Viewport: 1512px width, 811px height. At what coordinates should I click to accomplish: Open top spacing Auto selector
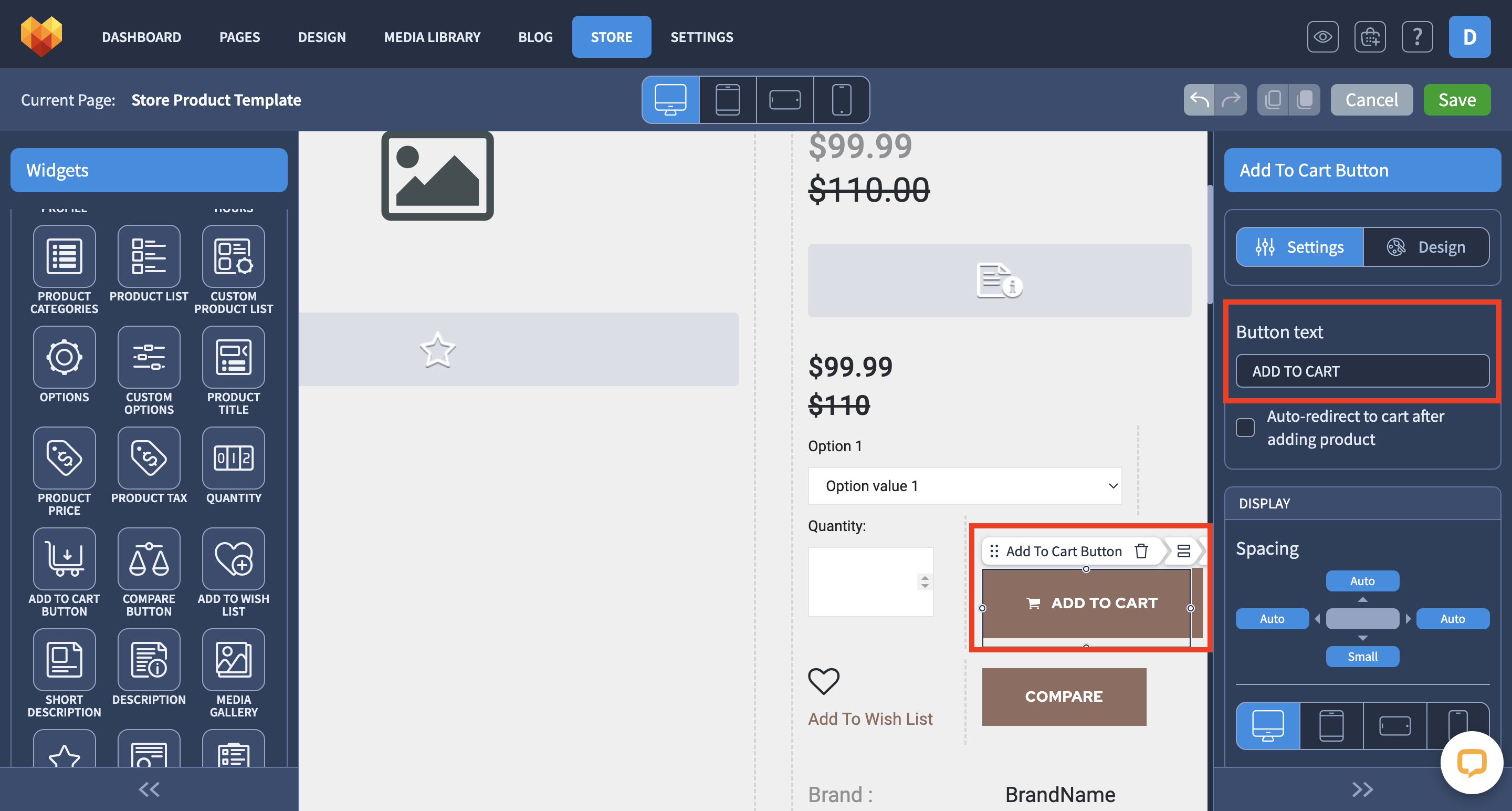pyautogui.click(x=1362, y=581)
